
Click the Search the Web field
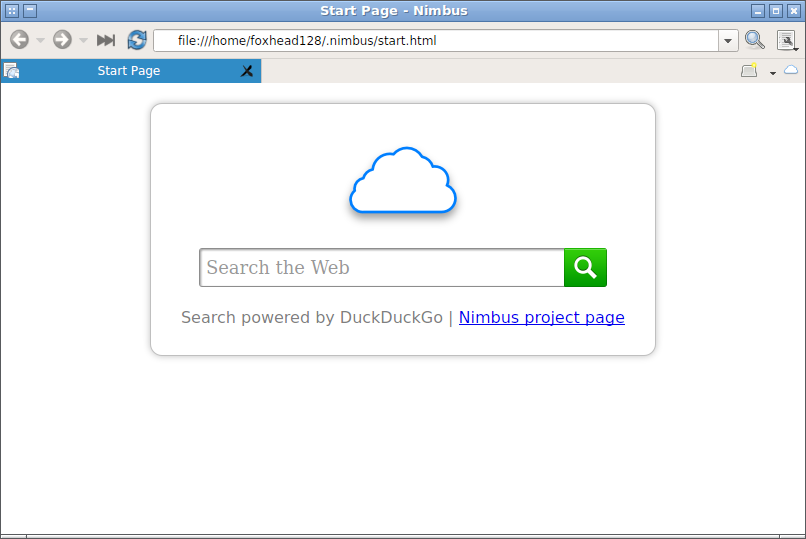pos(382,268)
